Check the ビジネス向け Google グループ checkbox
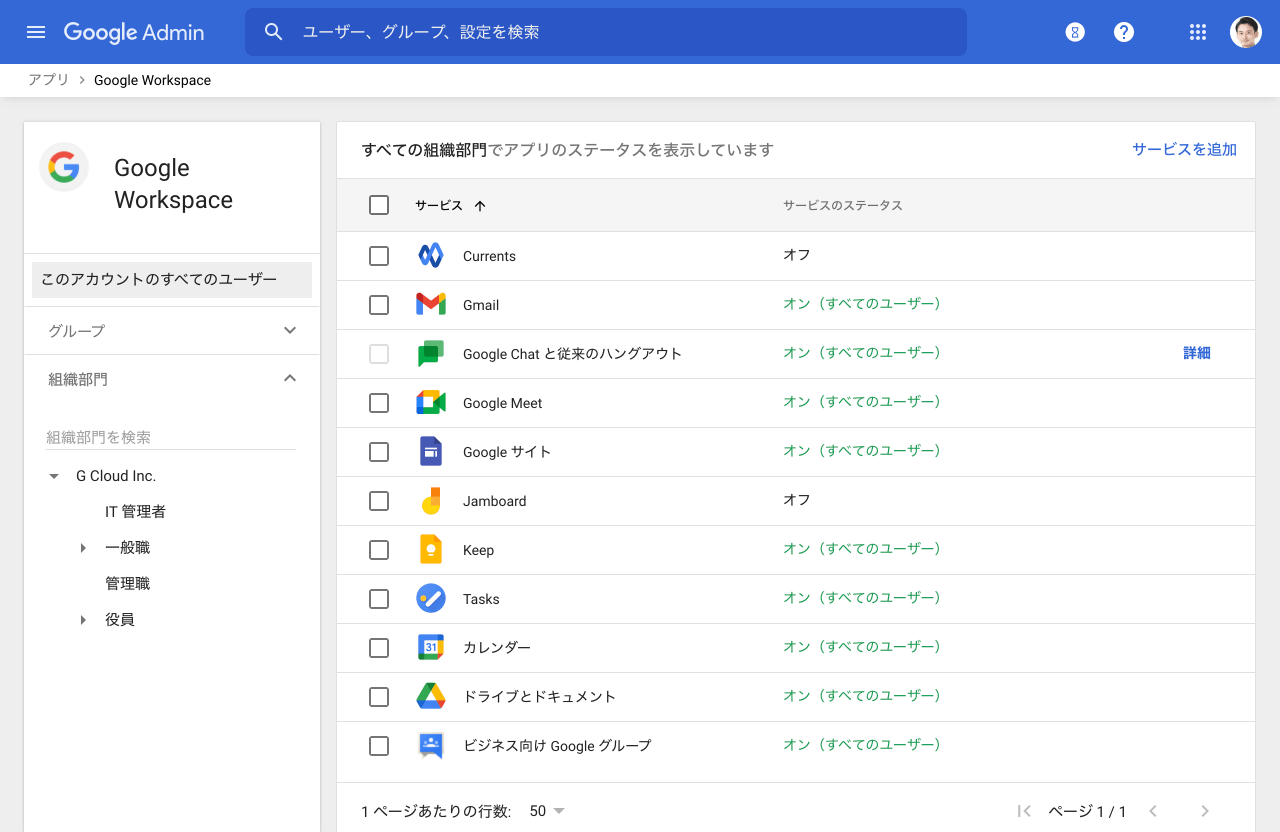The image size is (1280, 832). (379, 746)
